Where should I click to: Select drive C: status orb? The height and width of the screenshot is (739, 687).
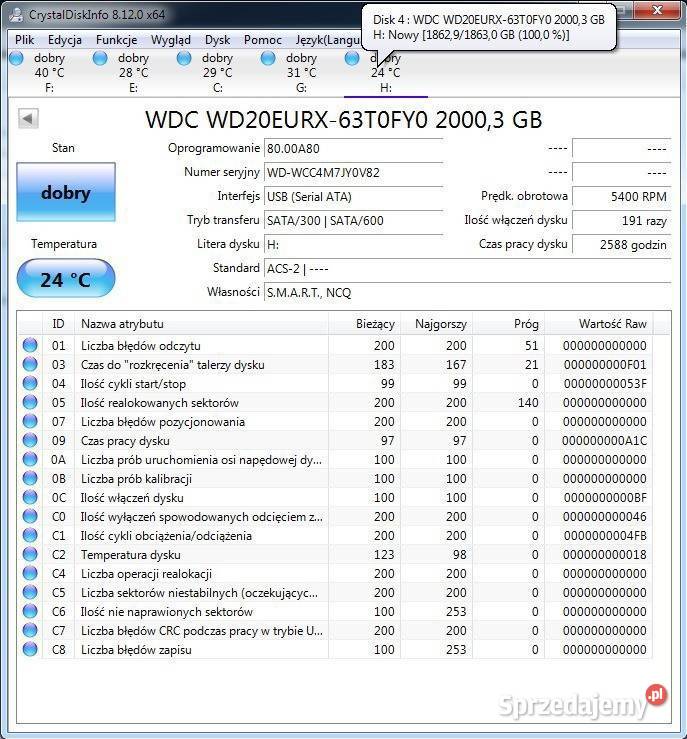pos(184,58)
